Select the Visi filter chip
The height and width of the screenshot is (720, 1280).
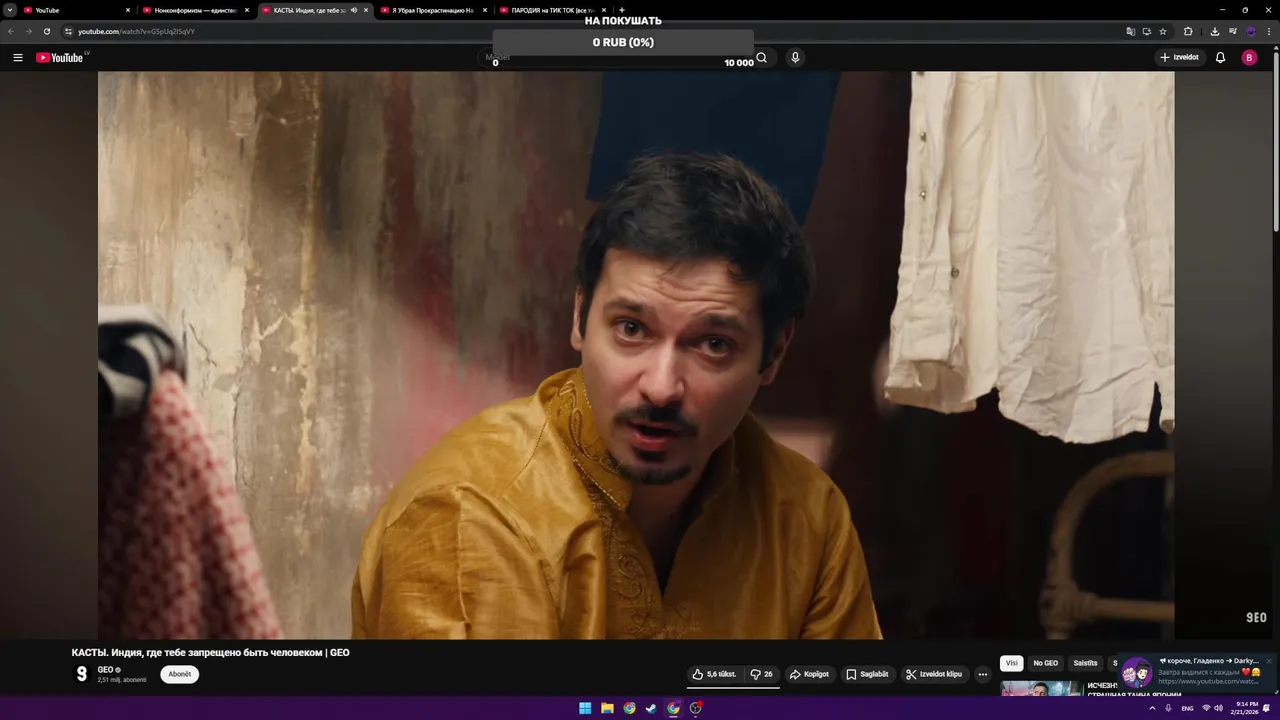pos(1011,663)
